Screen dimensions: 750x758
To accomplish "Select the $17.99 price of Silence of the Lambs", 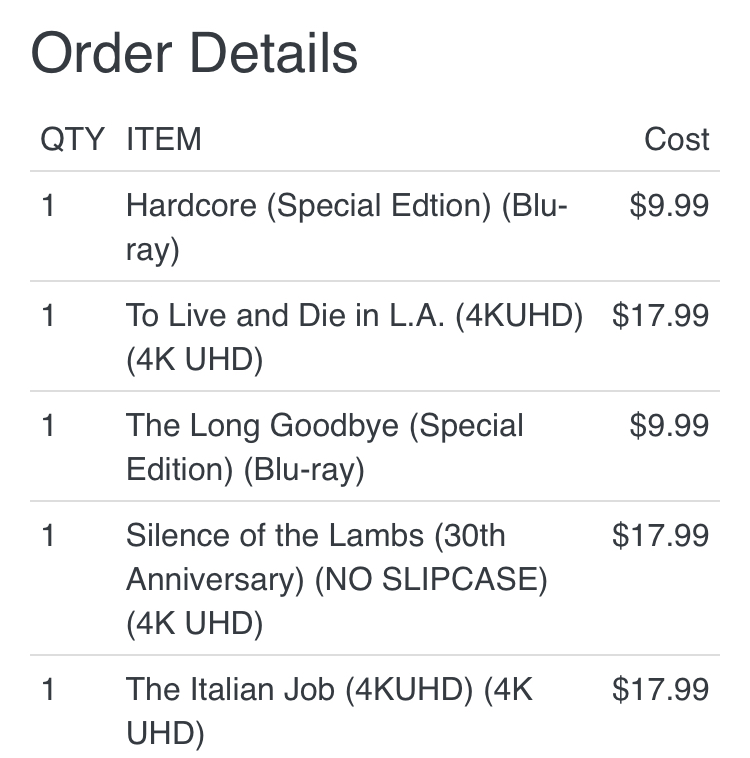I will [x=660, y=536].
